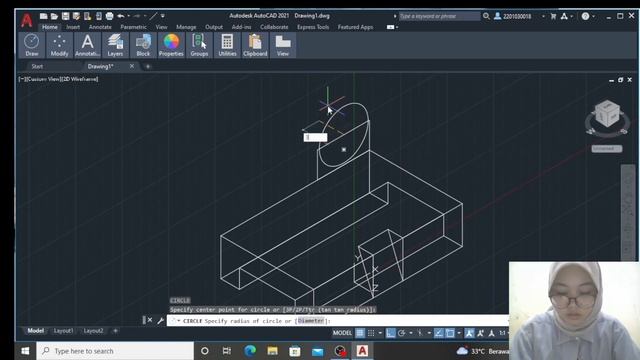Open the Utilities calculator panel
This screenshot has width=640, height=360.
tap(227, 45)
